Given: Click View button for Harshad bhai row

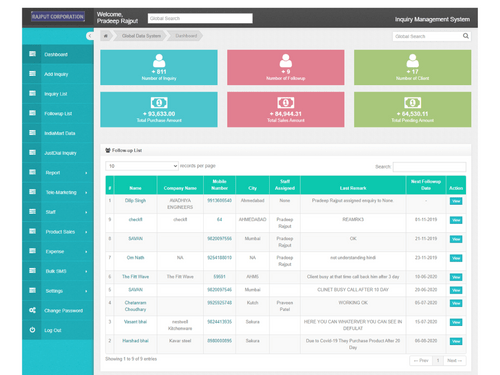Looking at the screenshot, I should [x=456, y=341].
